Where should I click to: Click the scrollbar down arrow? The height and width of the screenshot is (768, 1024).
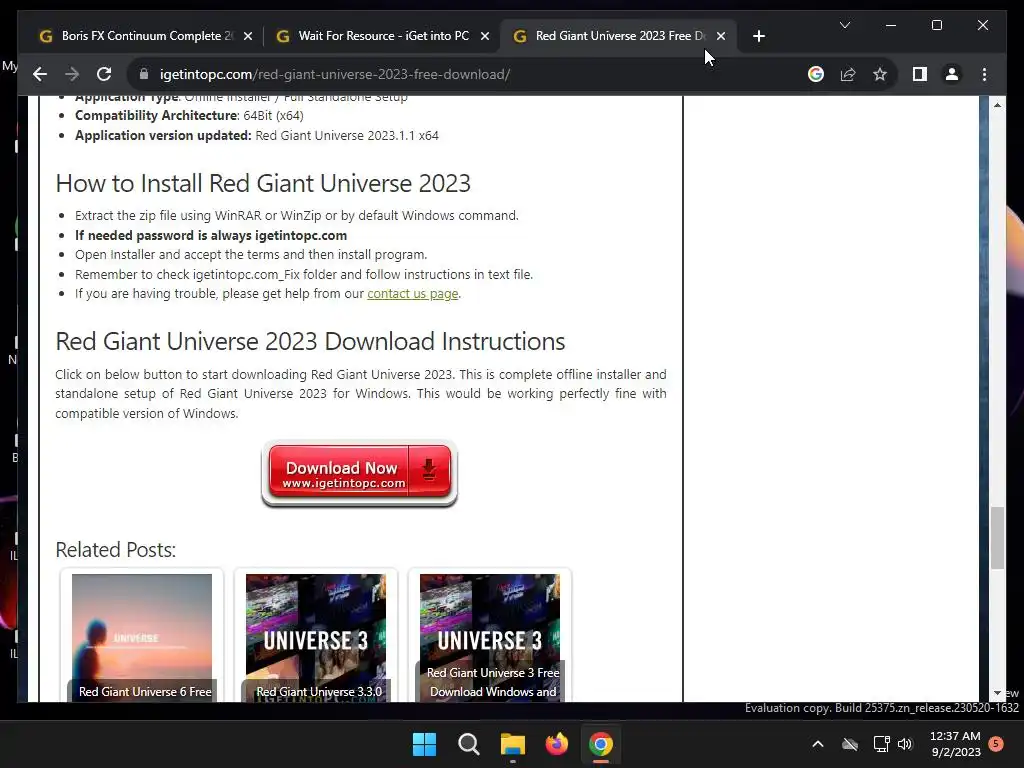[997, 693]
